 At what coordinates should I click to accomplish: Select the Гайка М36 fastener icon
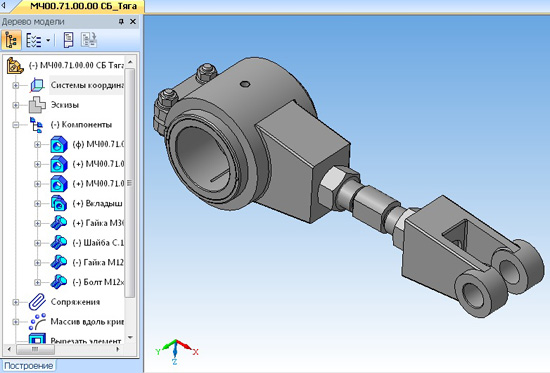click(59, 223)
